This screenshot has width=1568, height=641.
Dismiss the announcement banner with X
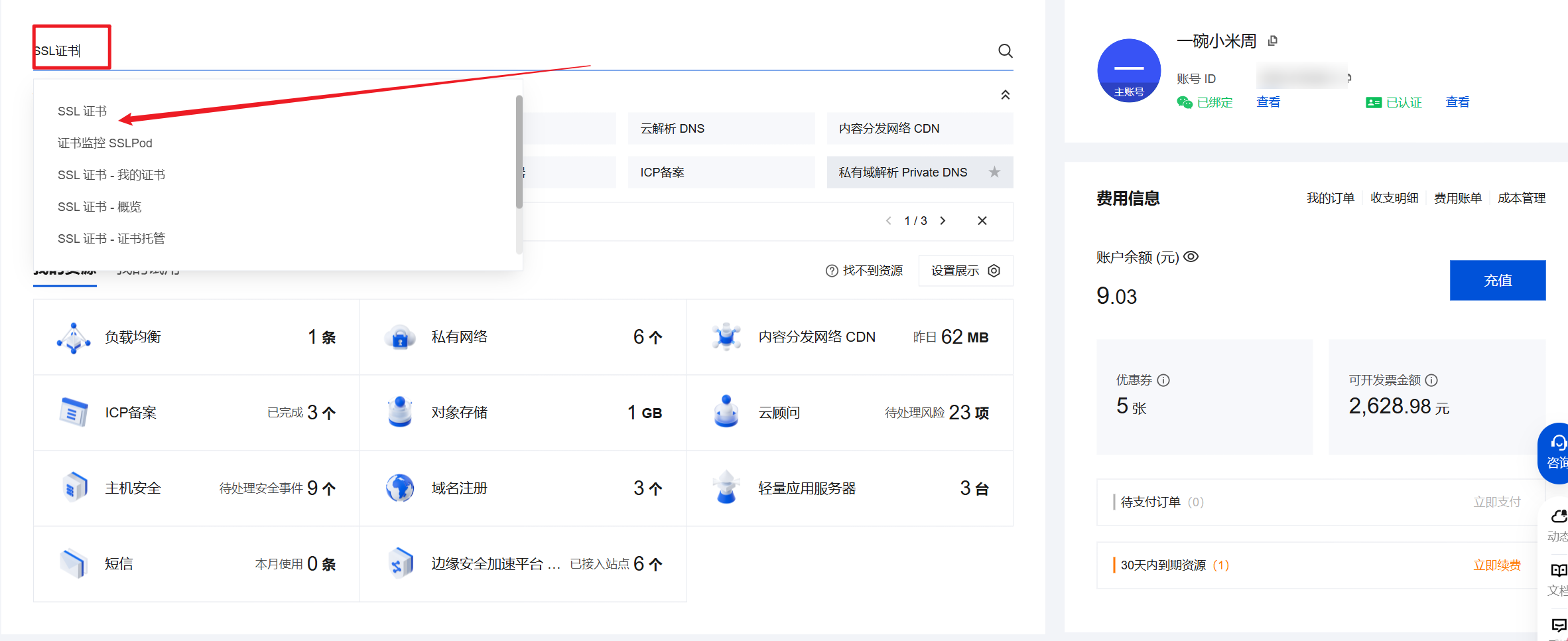coord(982,221)
